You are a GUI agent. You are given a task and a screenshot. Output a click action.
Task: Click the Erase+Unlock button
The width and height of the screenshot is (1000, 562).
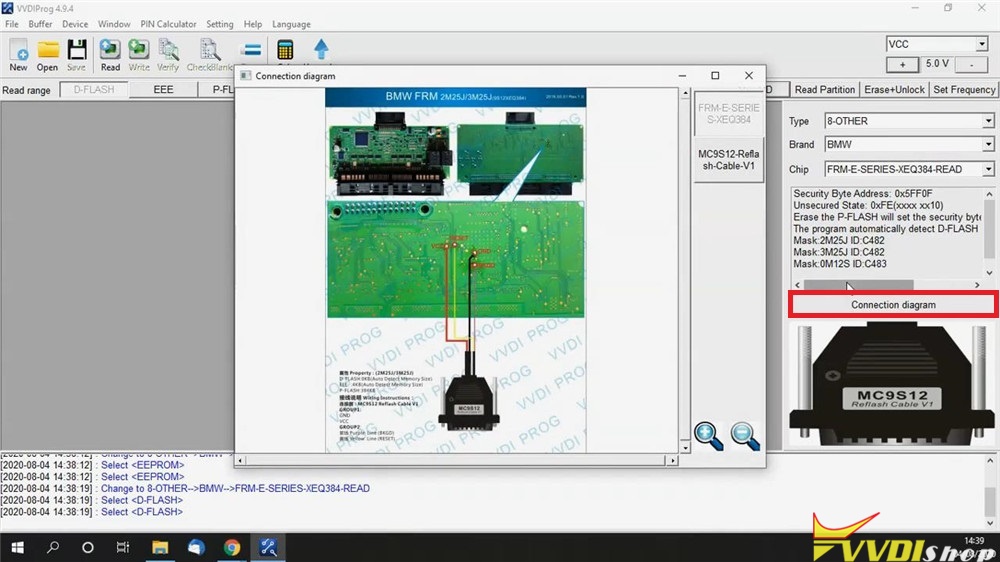point(894,89)
